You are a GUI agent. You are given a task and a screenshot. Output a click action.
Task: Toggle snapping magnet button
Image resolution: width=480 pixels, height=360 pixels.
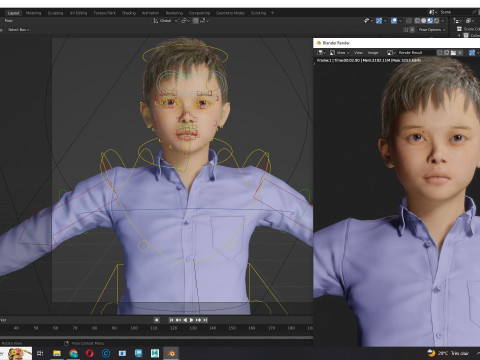point(196,21)
